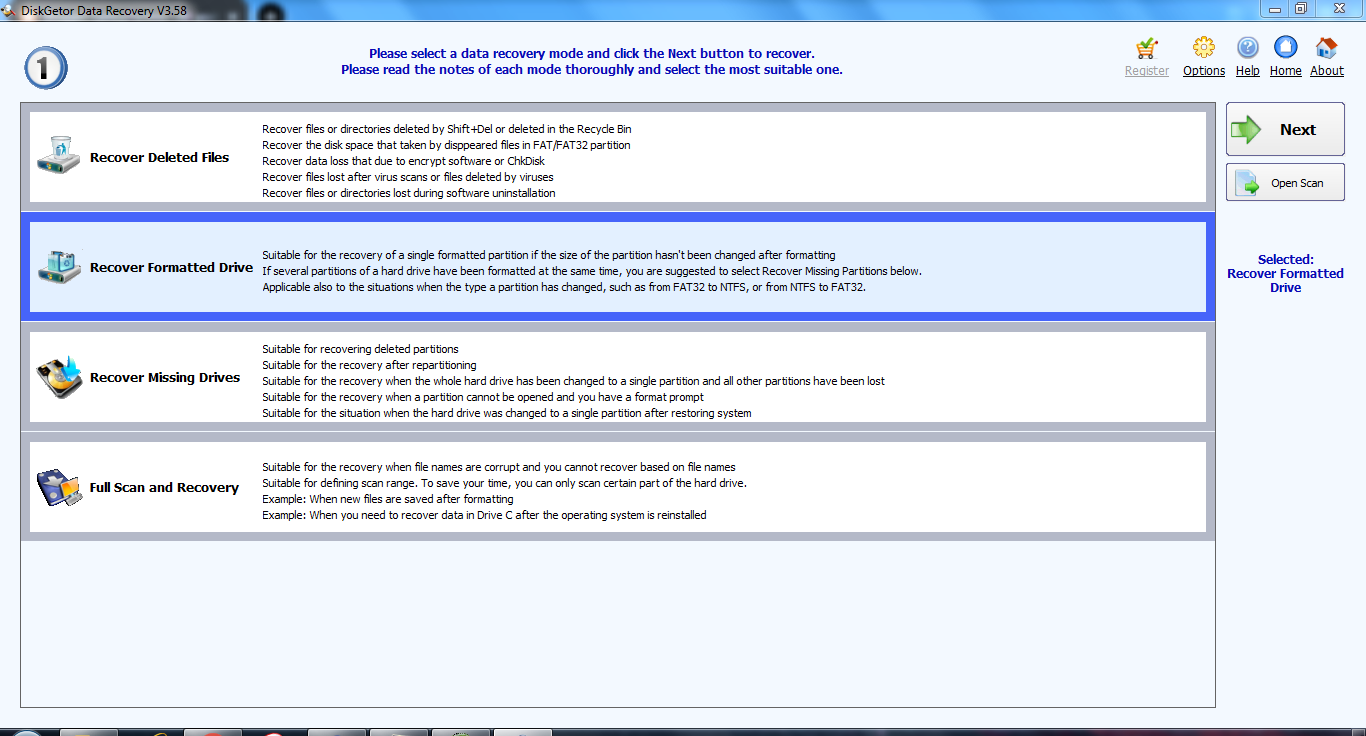Click the blue Home globe icon
This screenshot has height=736, width=1366.
coord(1285,47)
